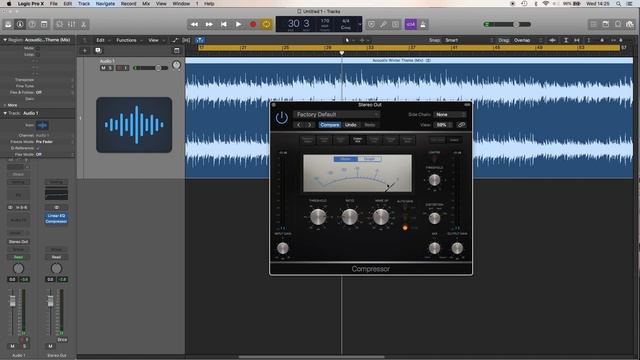
Task: Mute Audio 1 track header M button
Action: (103, 68)
